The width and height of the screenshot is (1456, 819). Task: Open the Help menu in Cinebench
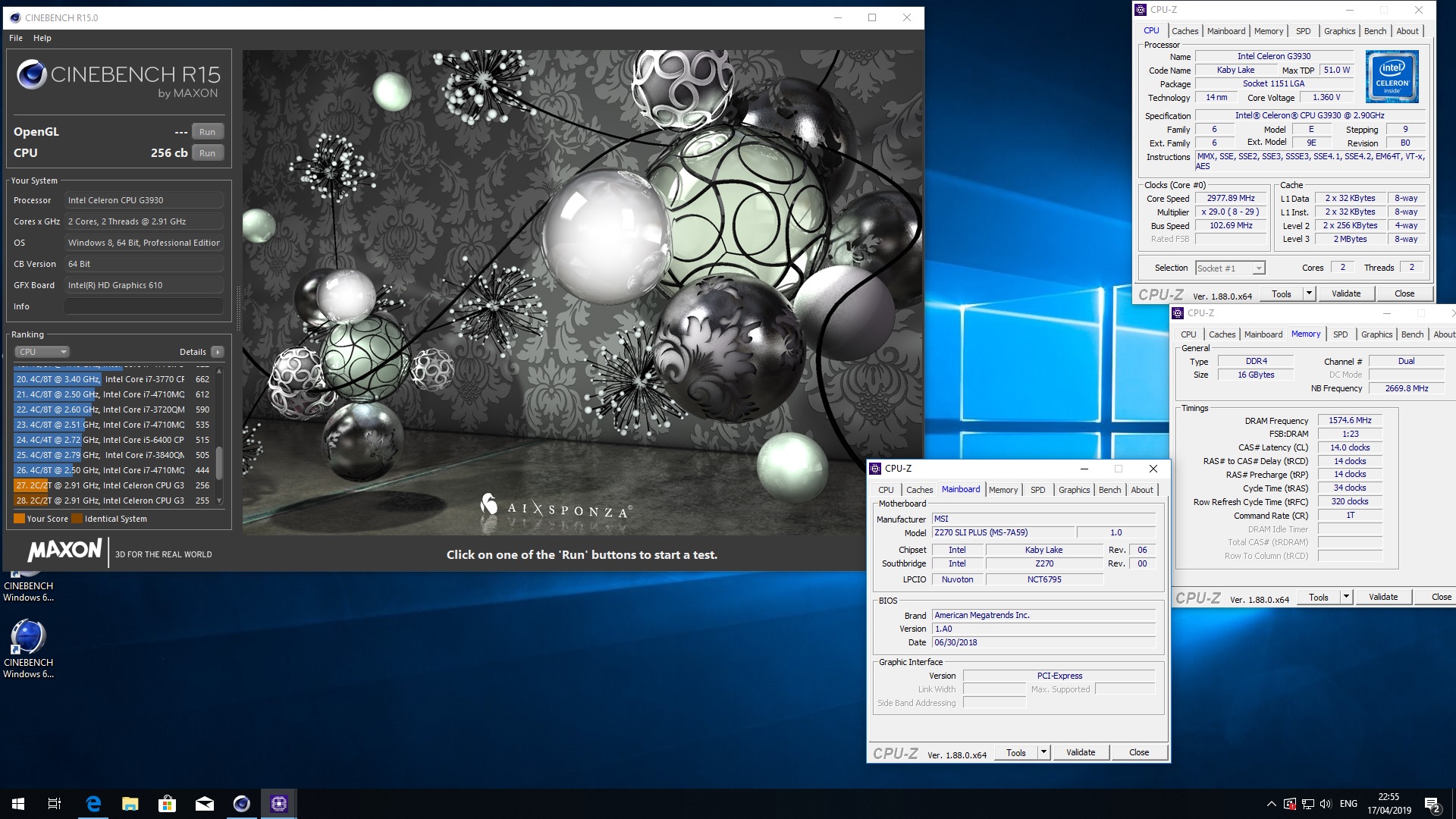[42, 38]
